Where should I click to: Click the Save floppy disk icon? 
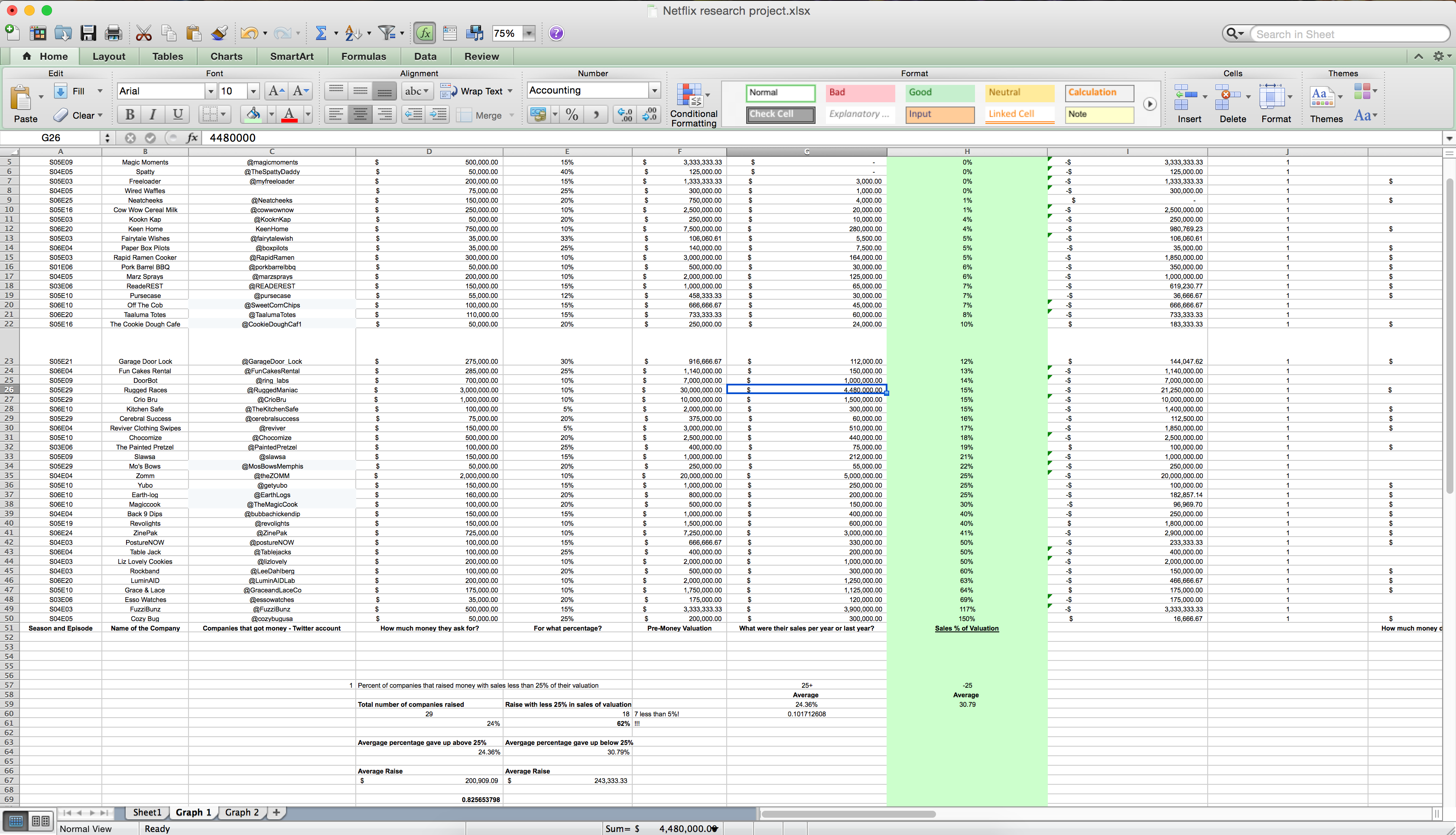[x=88, y=33]
